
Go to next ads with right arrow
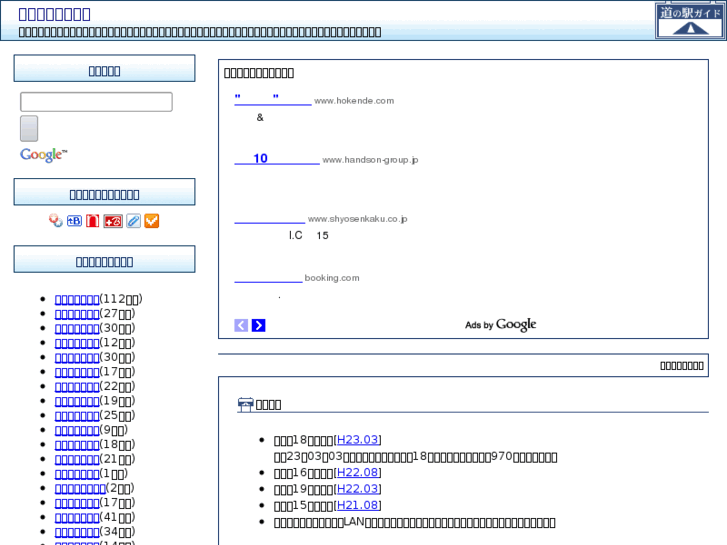258,325
